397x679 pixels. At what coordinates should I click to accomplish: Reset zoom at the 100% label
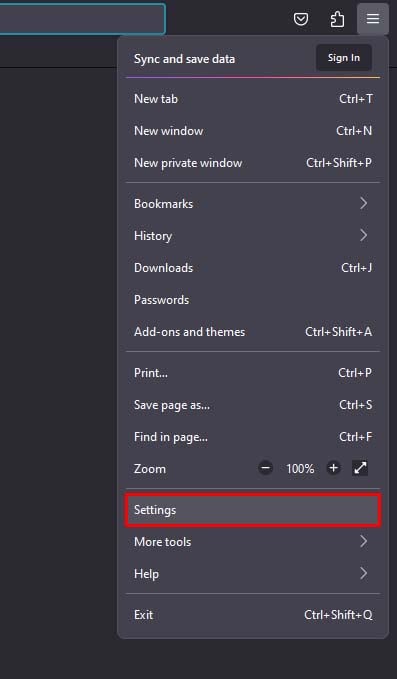pos(300,469)
